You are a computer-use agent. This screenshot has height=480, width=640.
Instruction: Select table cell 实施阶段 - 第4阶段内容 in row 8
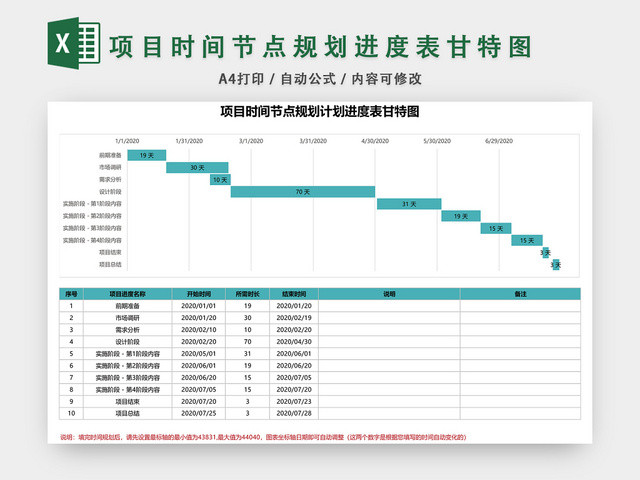point(128,390)
